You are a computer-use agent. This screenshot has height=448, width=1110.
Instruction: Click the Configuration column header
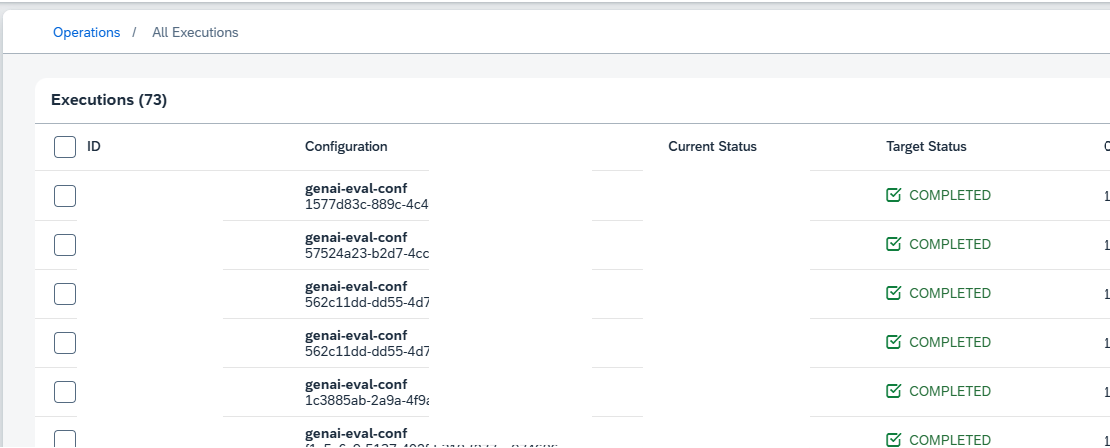pos(346,147)
